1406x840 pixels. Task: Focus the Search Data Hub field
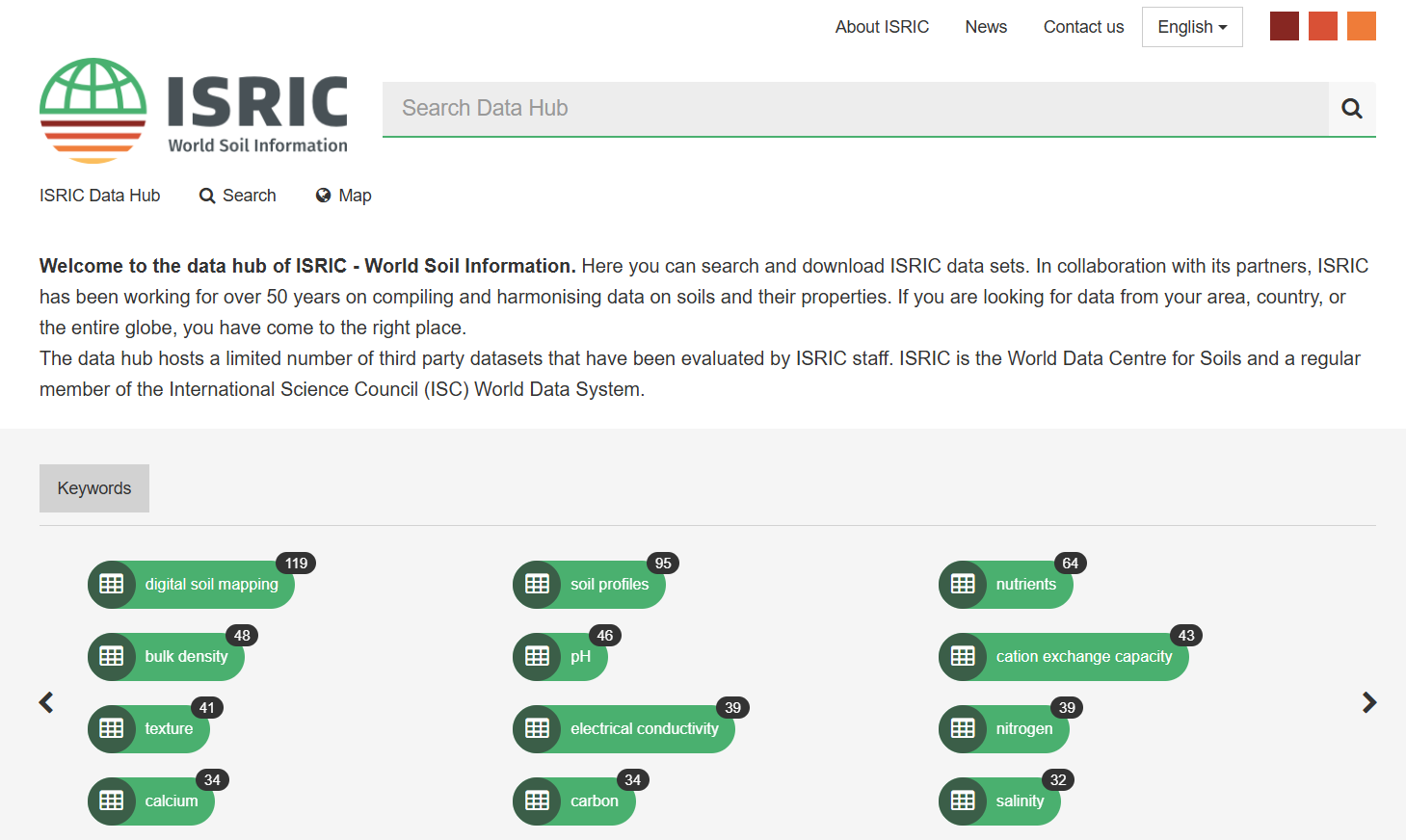click(855, 109)
